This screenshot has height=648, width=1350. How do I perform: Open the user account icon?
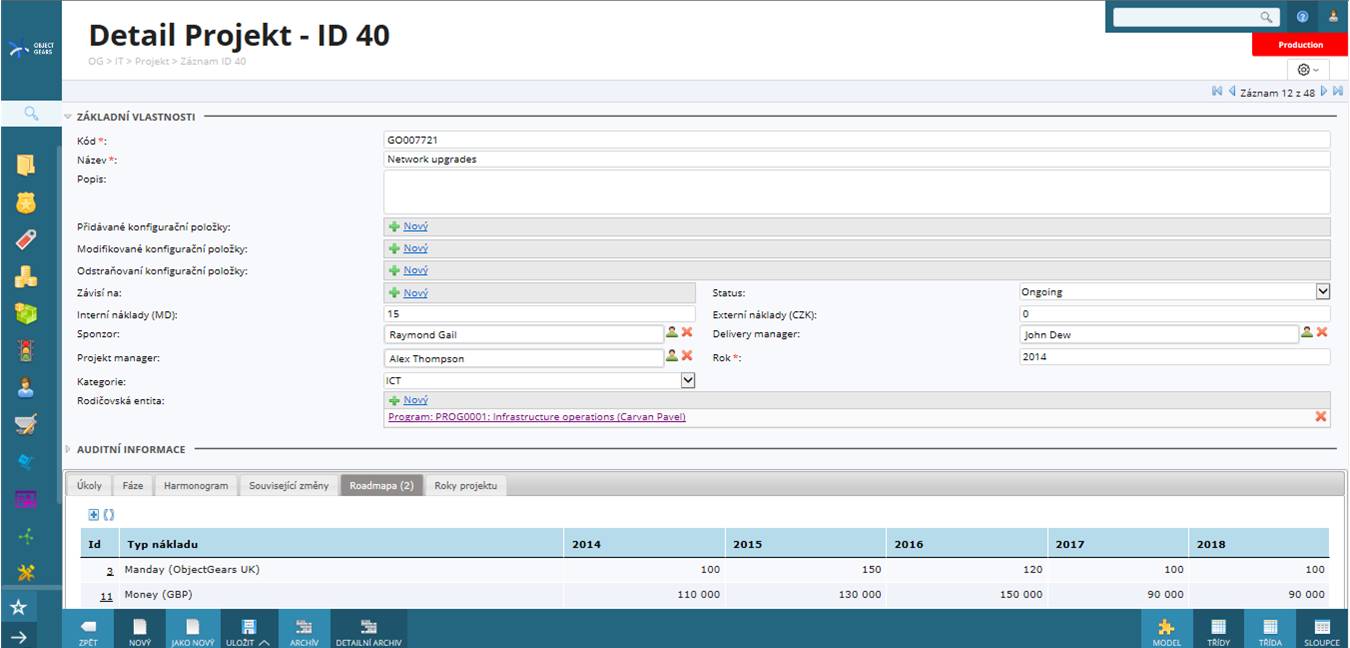coord(1333,17)
